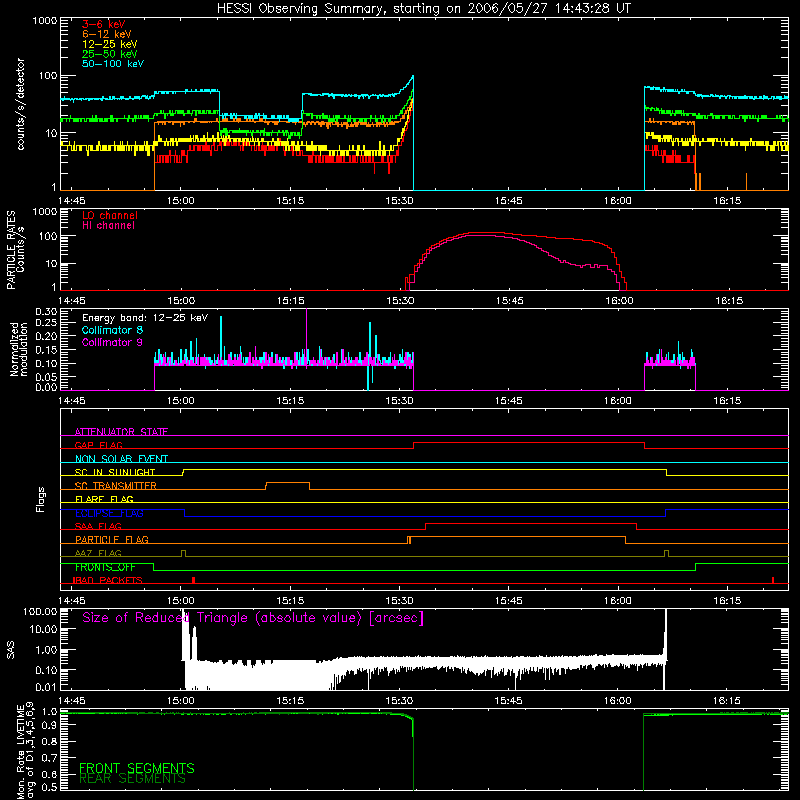Image resolution: width=800 pixels, height=800 pixels.
Task: Click the HI channel legend label
Action: pyautogui.click(x=108, y=225)
